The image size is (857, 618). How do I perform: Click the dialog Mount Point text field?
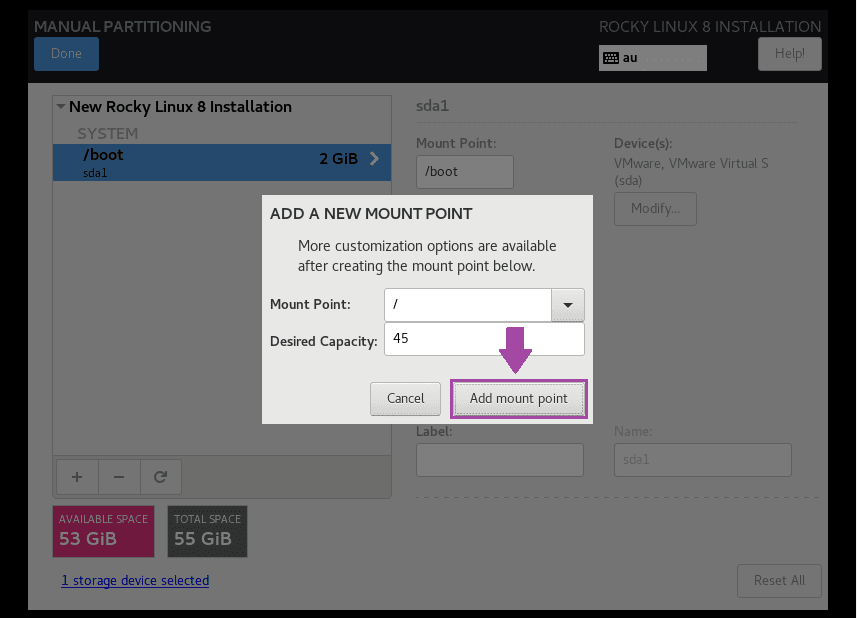(468, 305)
